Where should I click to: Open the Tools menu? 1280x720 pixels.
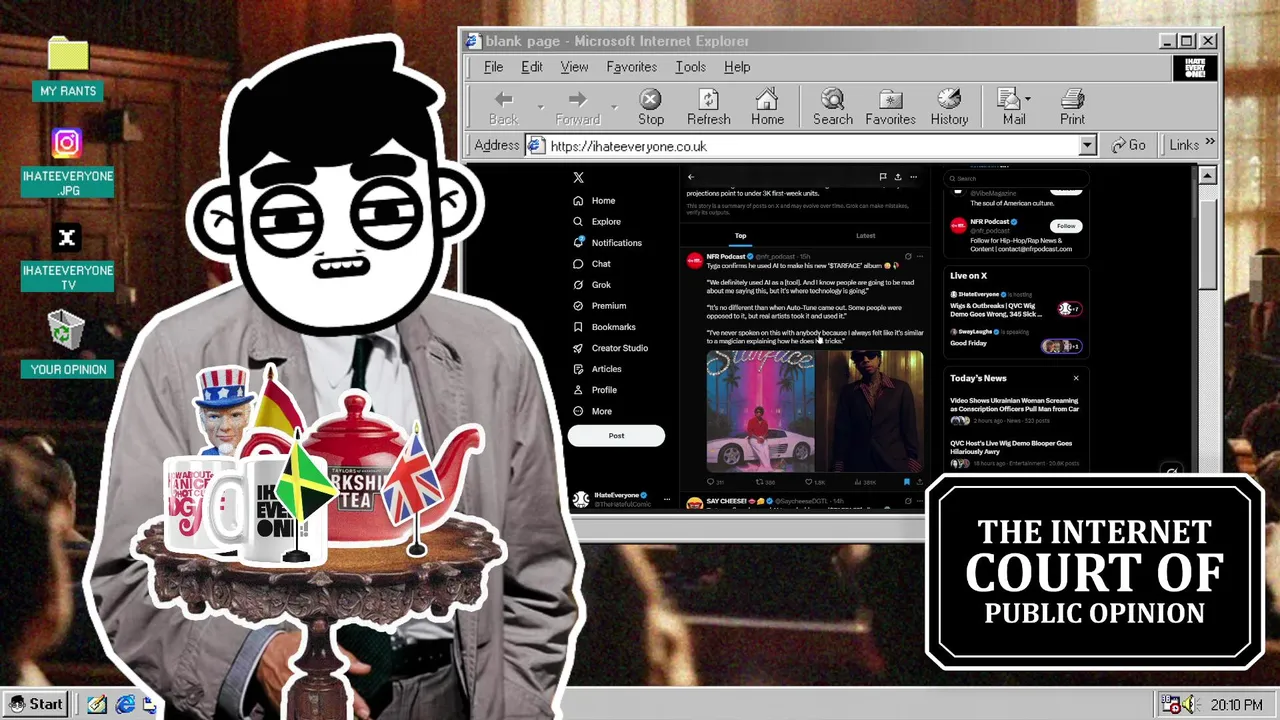pyautogui.click(x=690, y=67)
